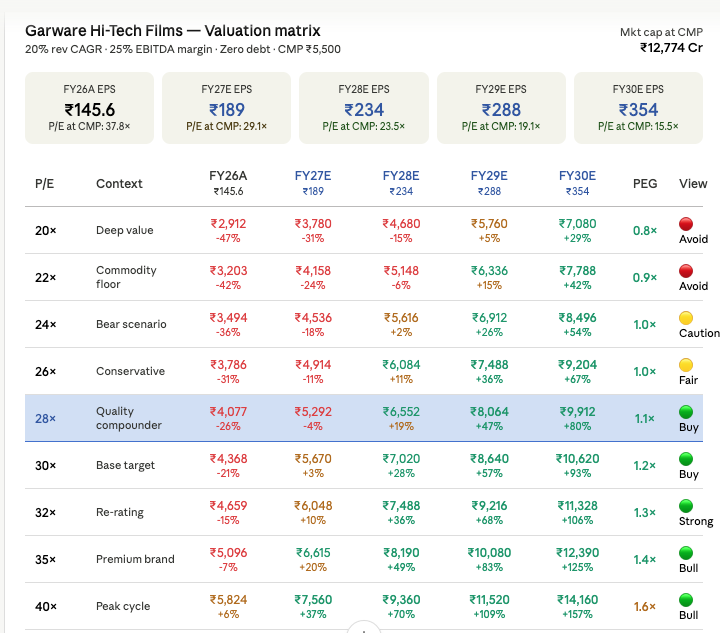Click the 40× P/E multiple cell
Screen dimensions: 720x633
click(46, 606)
